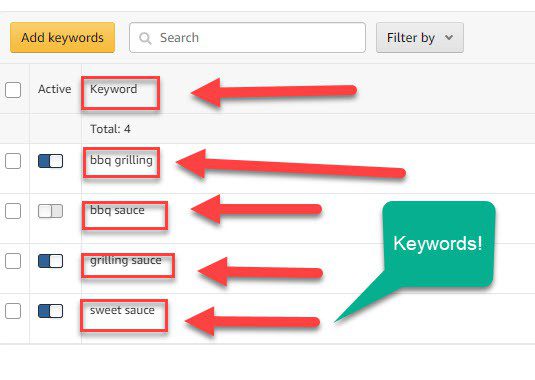The height and width of the screenshot is (380, 535).
Task: Click the Add keywords button
Action: pyautogui.click(x=62, y=38)
